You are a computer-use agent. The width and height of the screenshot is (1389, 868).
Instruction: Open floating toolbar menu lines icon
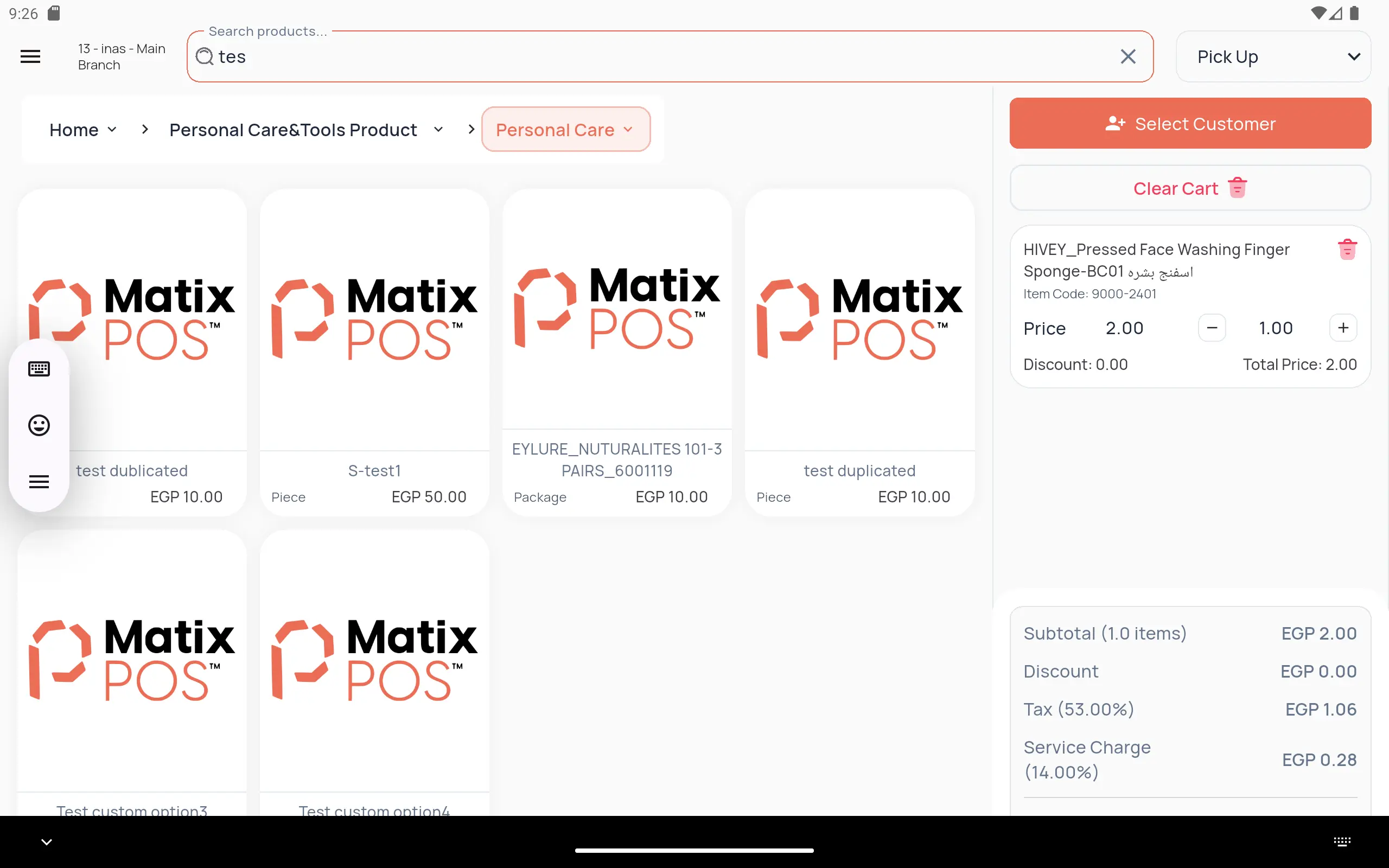pos(39,482)
